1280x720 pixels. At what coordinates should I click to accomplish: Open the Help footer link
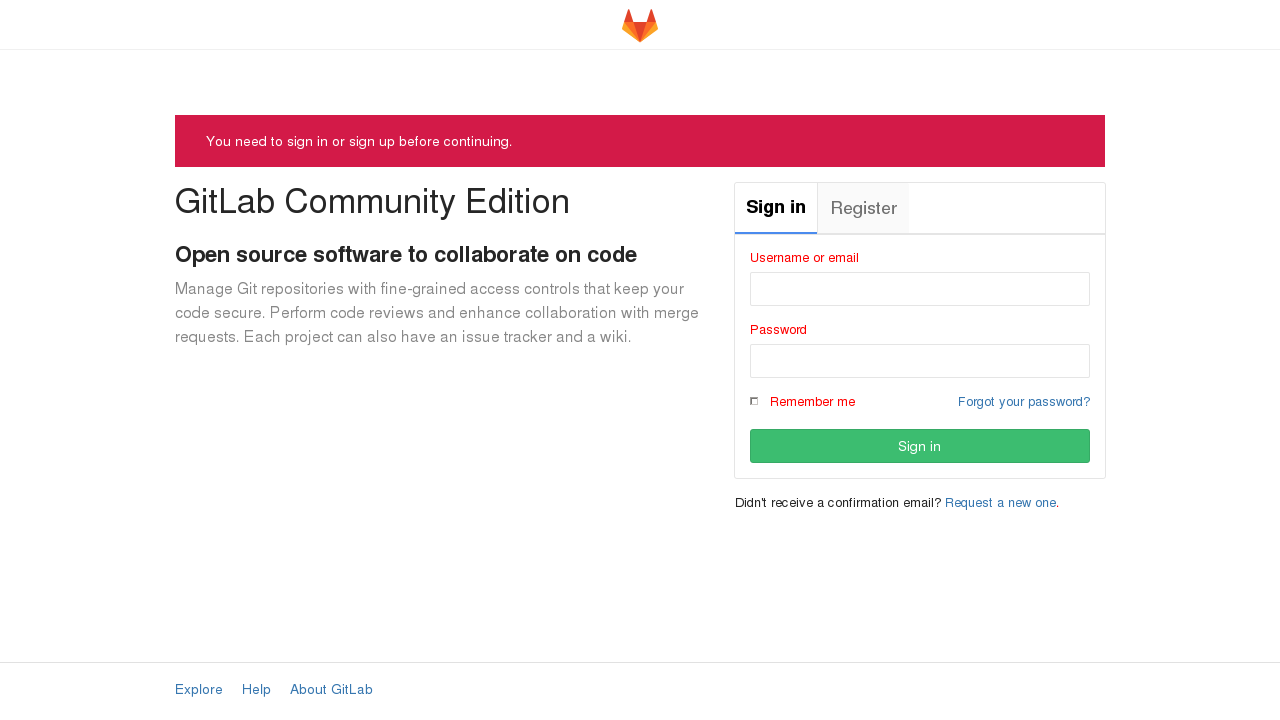(x=256, y=690)
